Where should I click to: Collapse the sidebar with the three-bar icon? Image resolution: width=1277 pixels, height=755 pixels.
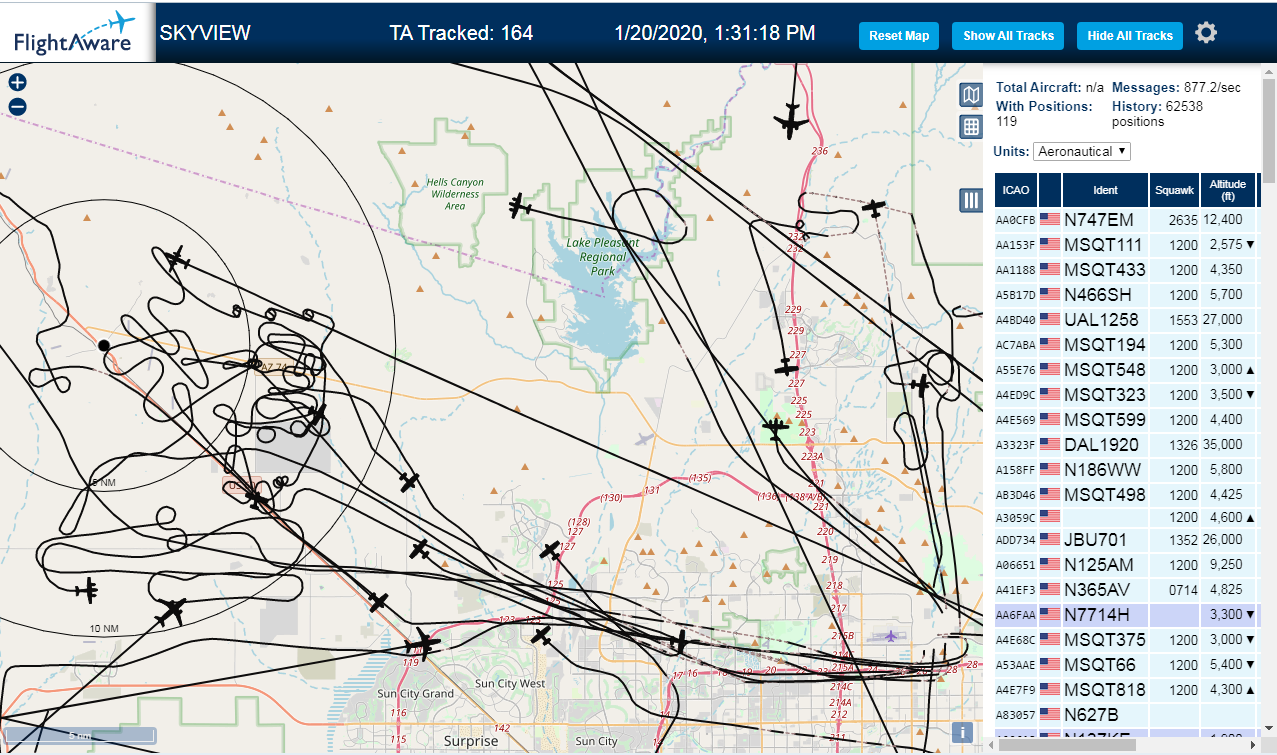(970, 200)
